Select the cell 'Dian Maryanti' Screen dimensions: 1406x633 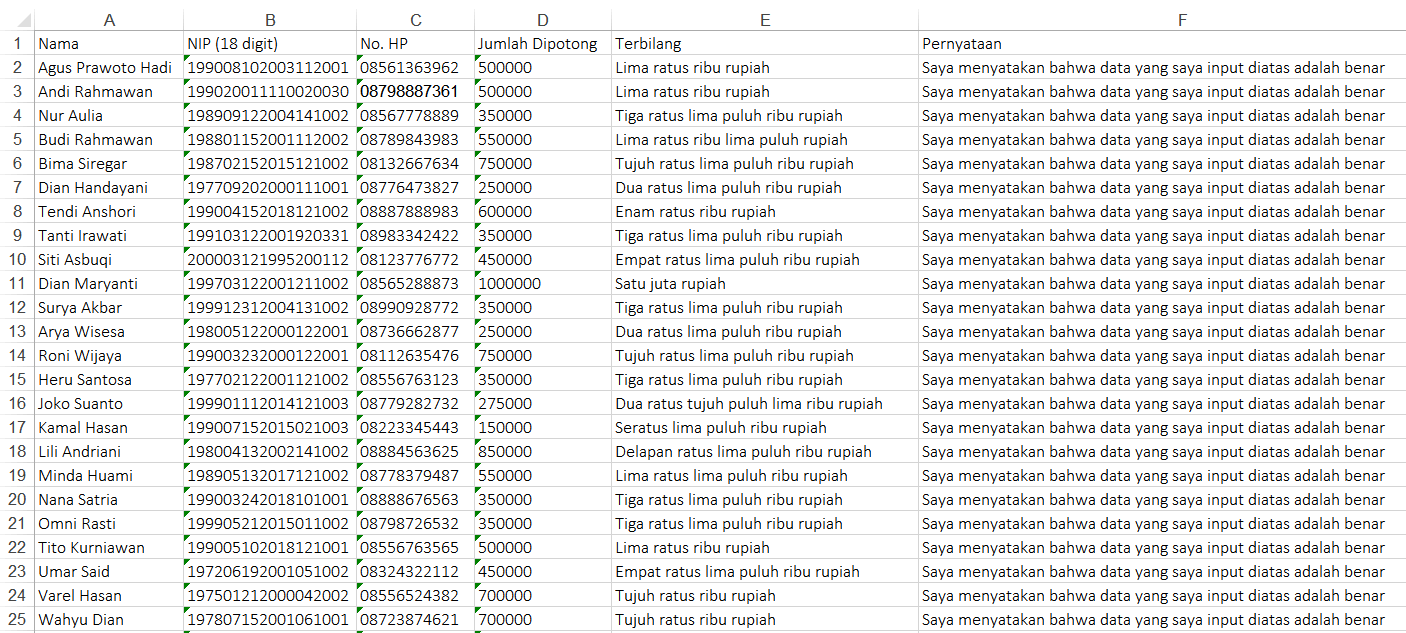109,284
